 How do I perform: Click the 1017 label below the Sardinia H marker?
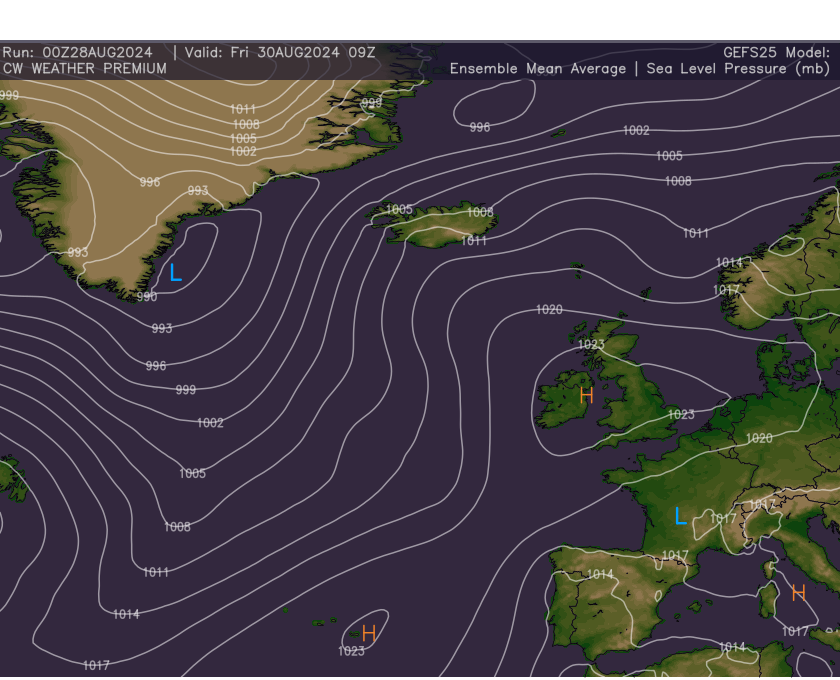tap(795, 631)
